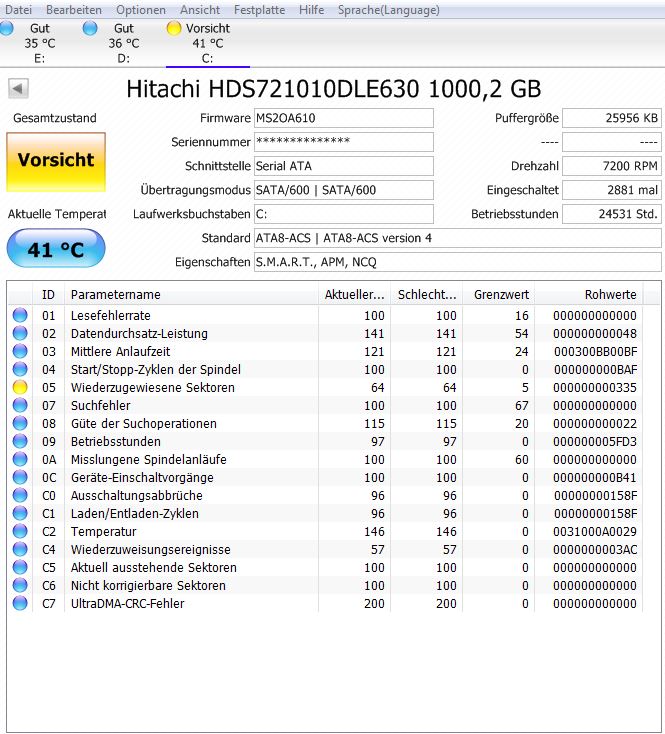Click the Eigenschaften field S.M.A.R.T., APM, NCQ
665x734 pixels.
point(457,262)
